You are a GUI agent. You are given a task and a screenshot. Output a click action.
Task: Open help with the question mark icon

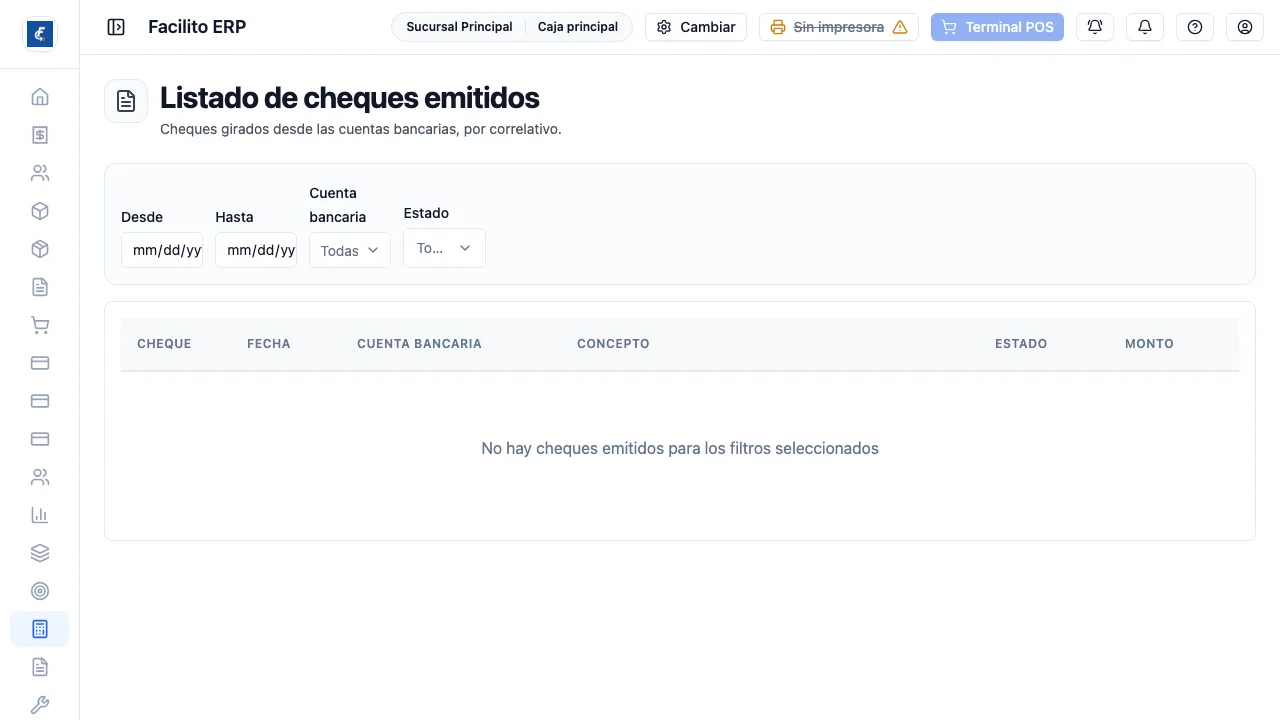tap(1195, 27)
